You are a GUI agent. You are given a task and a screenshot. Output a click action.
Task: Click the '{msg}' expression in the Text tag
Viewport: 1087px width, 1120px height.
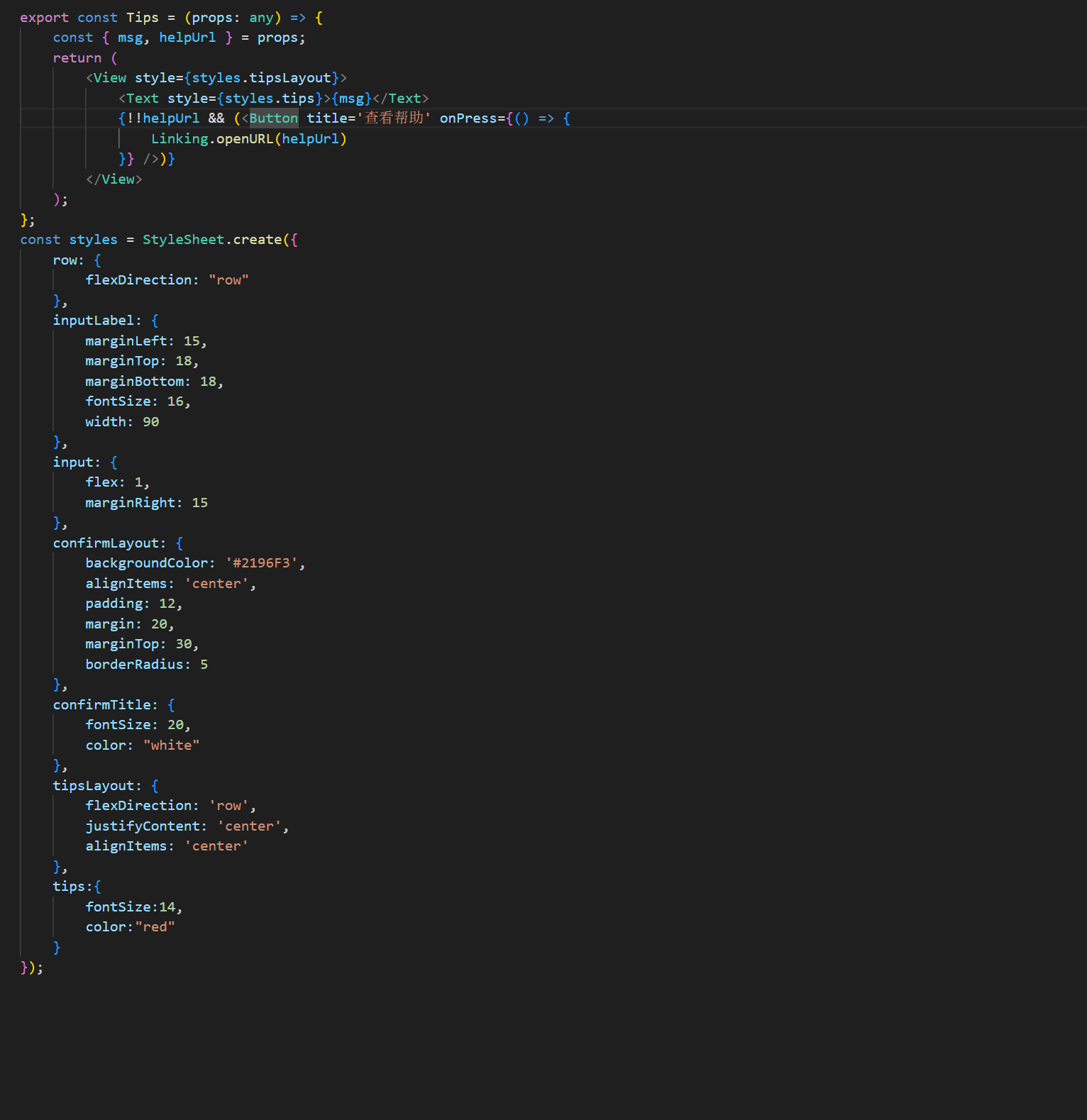point(352,98)
